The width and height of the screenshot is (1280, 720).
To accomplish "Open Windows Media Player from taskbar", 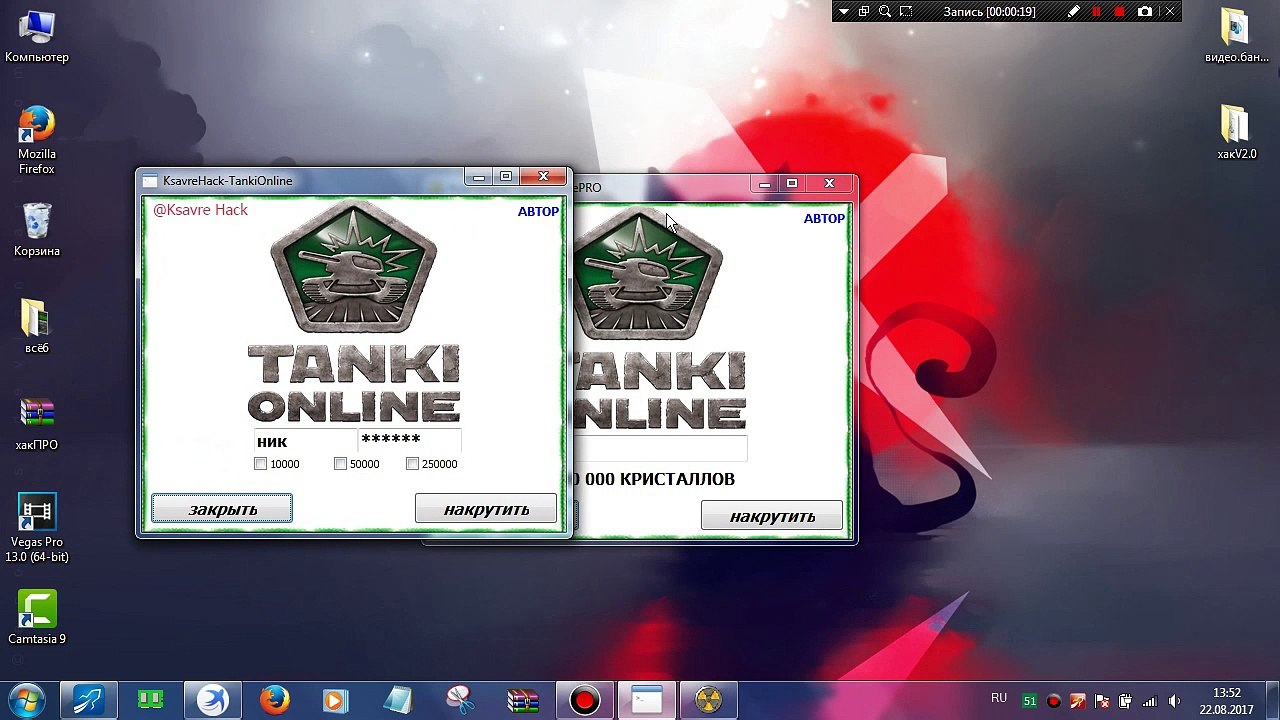I will click(x=335, y=701).
